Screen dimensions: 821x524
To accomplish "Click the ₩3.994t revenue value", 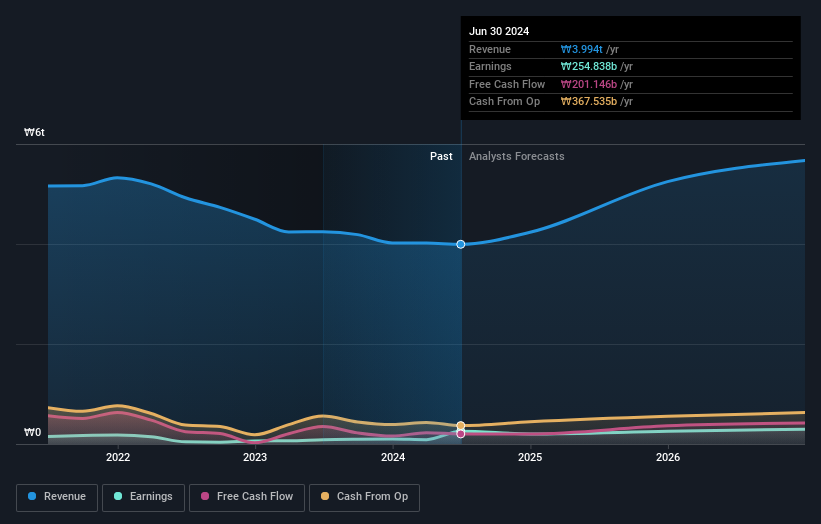I will tap(582, 49).
